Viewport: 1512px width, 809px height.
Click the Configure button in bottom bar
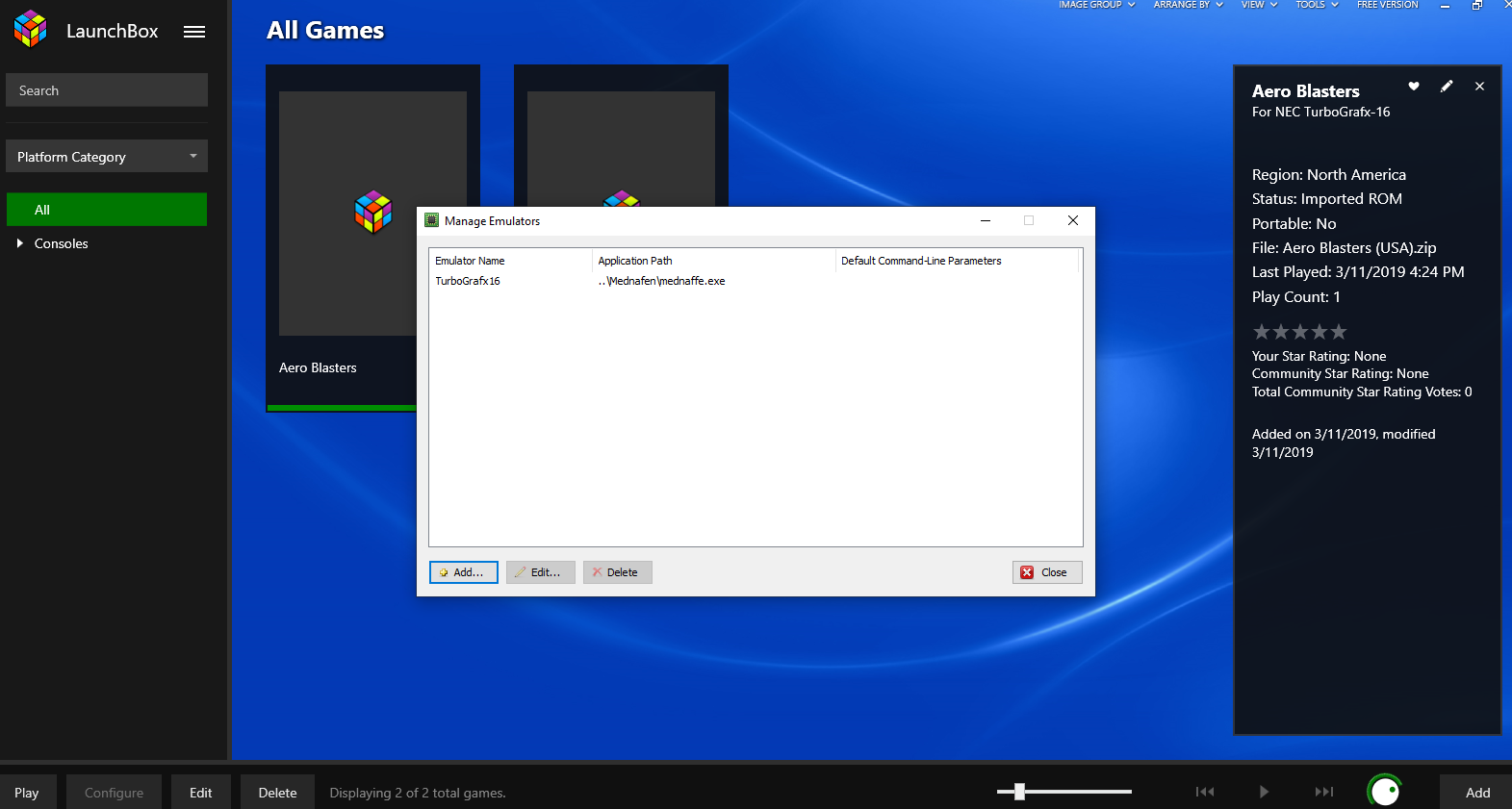[114, 793]
